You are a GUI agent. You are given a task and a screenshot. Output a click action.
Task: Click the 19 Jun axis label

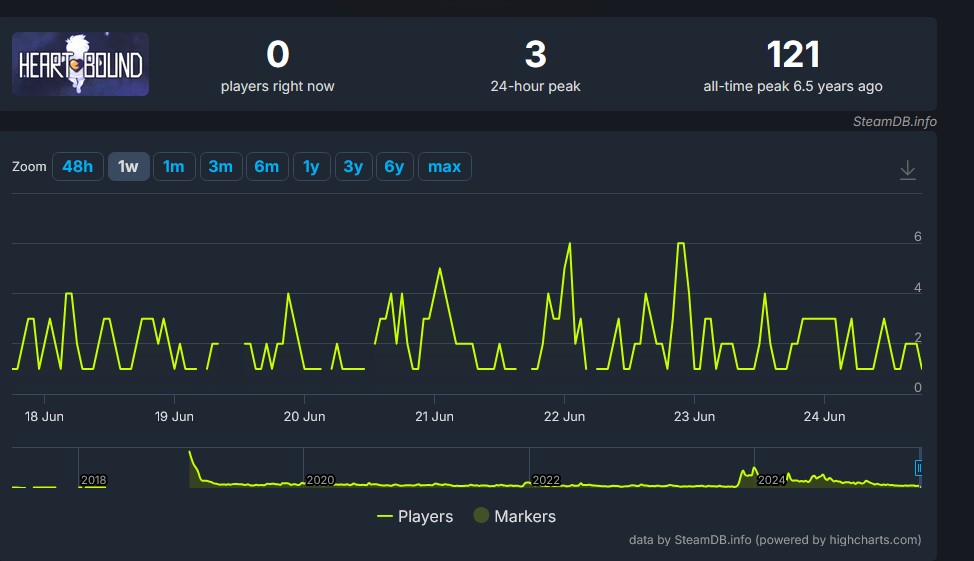pyautogui.click(x=174, y=417)
